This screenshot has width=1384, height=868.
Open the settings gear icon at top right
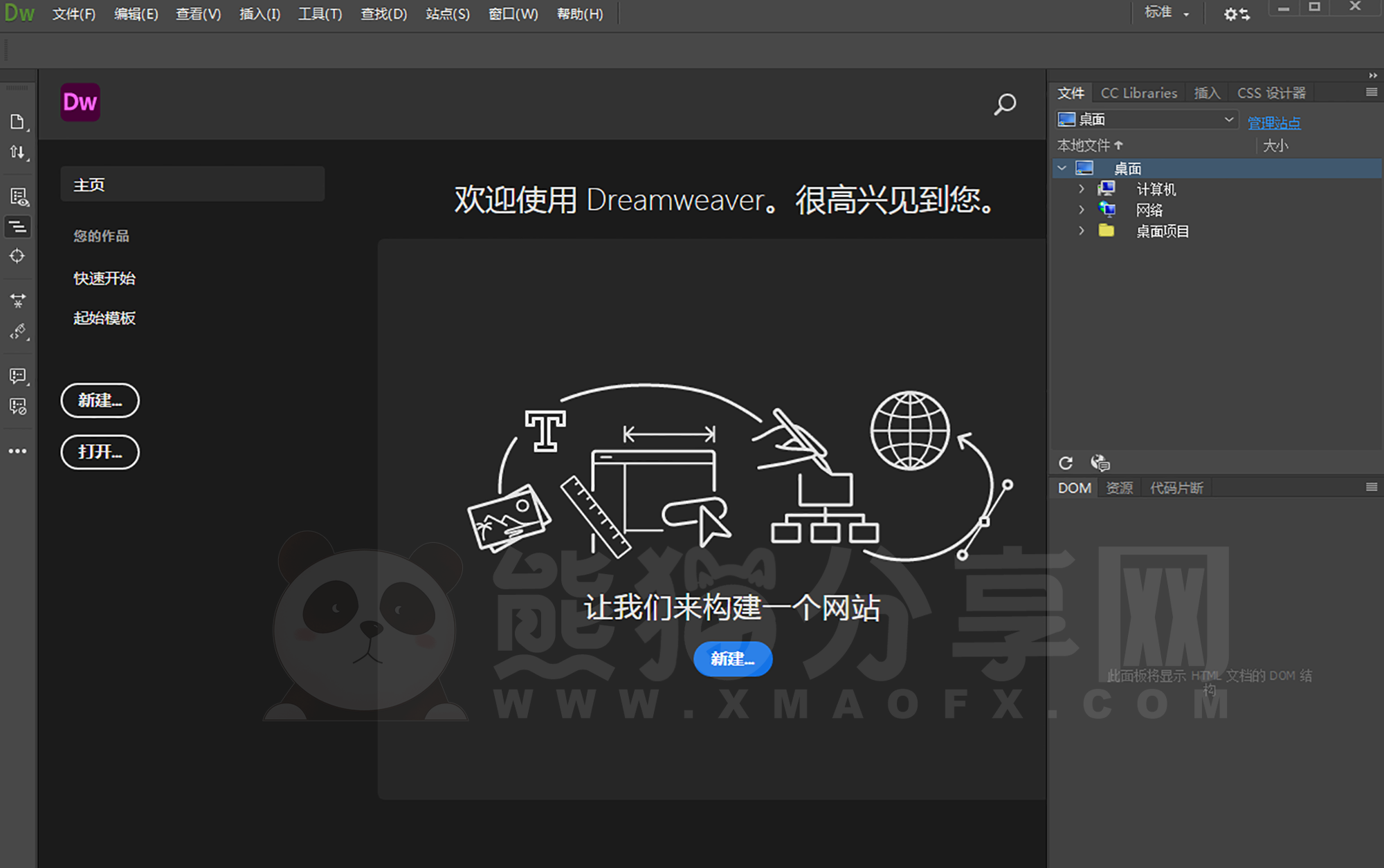click(x=1235, y=14)
